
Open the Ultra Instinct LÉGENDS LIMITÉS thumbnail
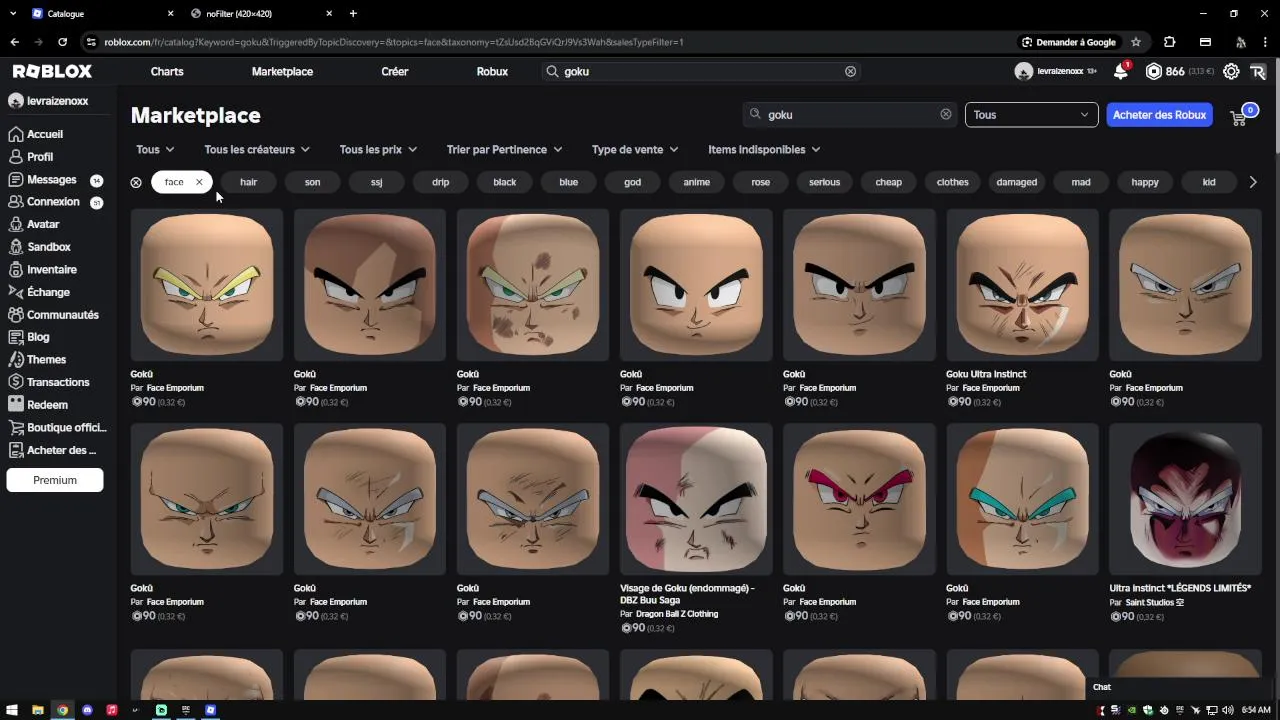point(1185,499)
